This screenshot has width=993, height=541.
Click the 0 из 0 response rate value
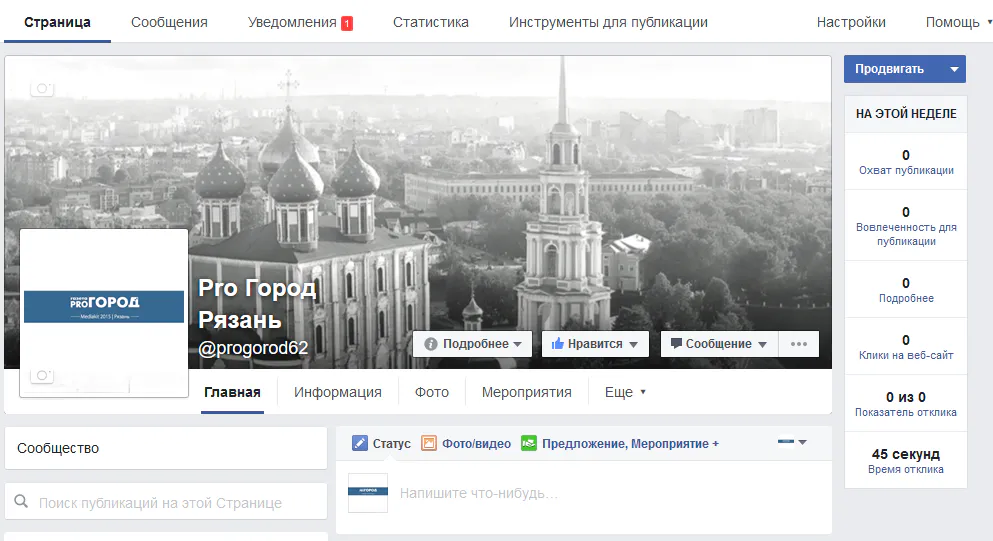click(x=906, y=397)
